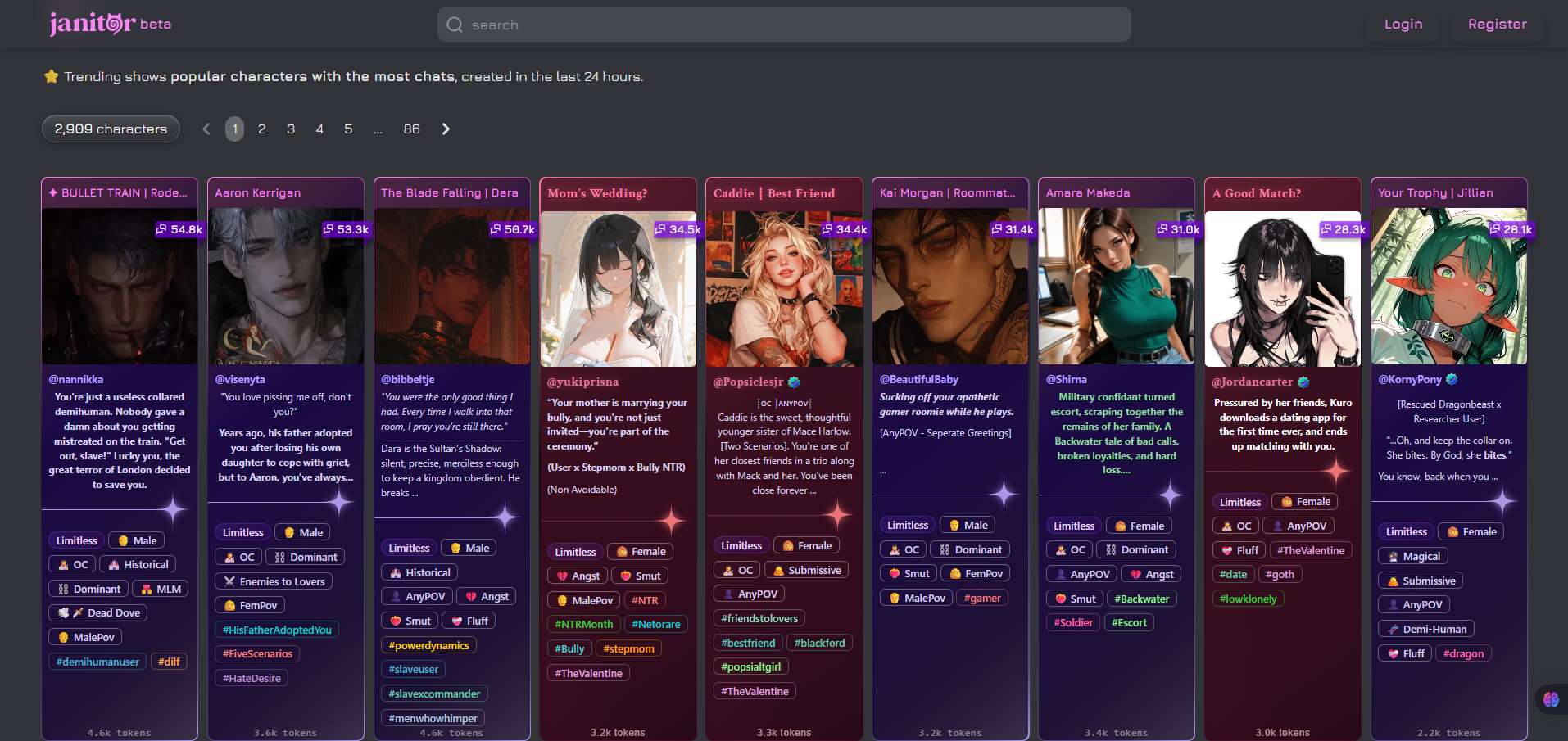Click chat count 34.5k badge

pos(678,229)
